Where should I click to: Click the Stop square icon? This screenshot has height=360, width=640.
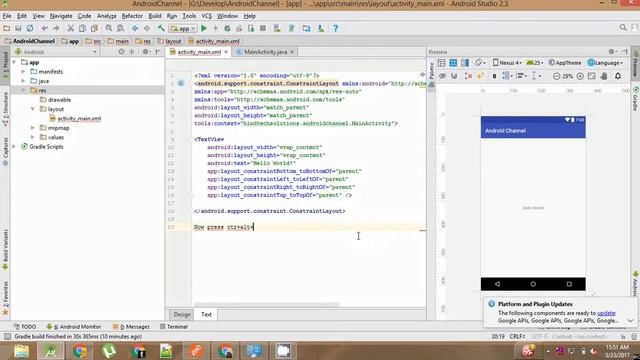pos(263,29)
